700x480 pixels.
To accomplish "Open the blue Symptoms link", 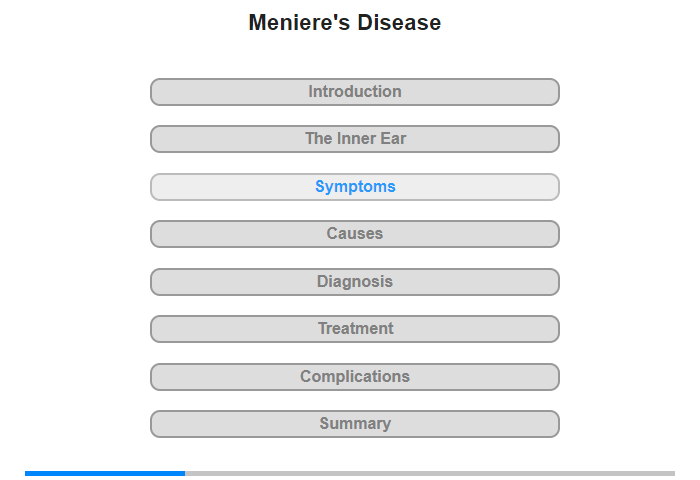I will point(355,187).
